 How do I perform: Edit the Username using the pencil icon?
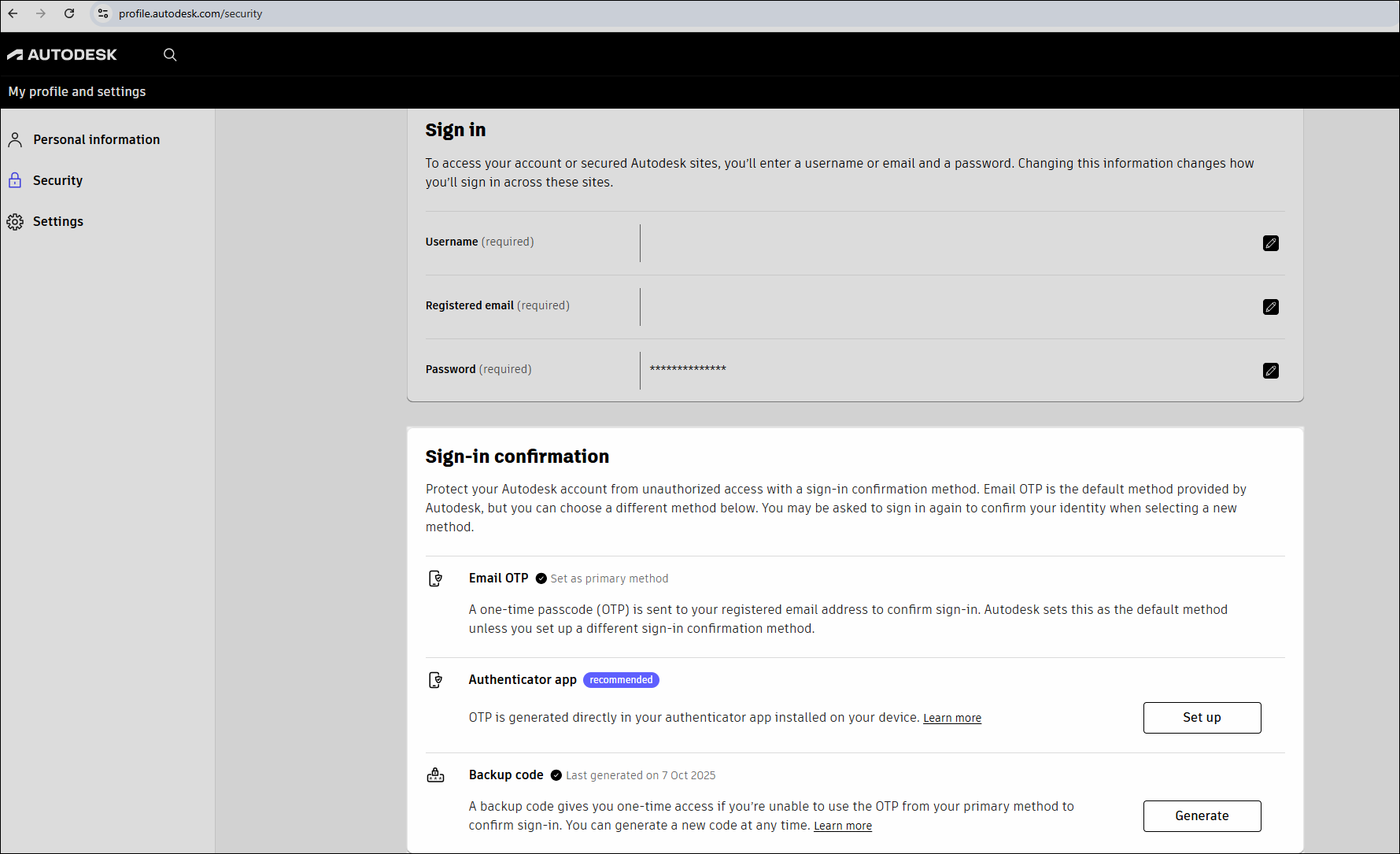(1271, 243)
